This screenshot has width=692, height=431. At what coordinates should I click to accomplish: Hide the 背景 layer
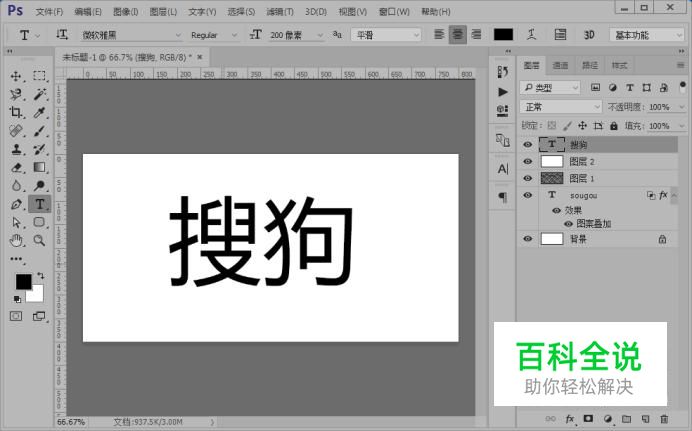tap(527, 239)
